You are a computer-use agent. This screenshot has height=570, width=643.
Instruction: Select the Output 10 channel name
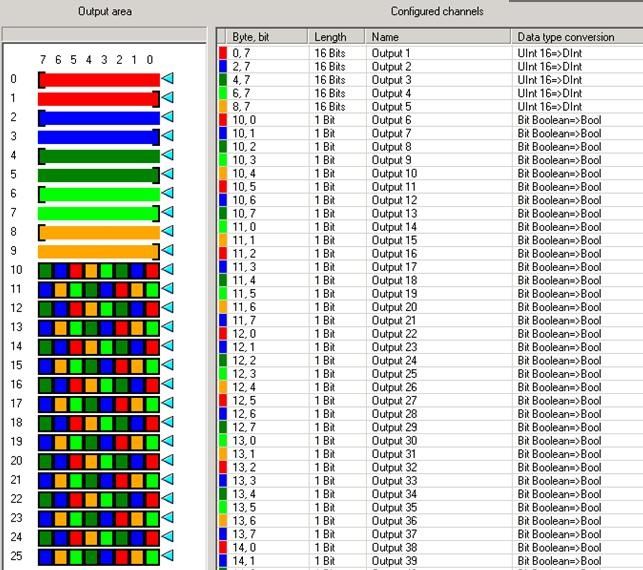[x=394, y=173]
